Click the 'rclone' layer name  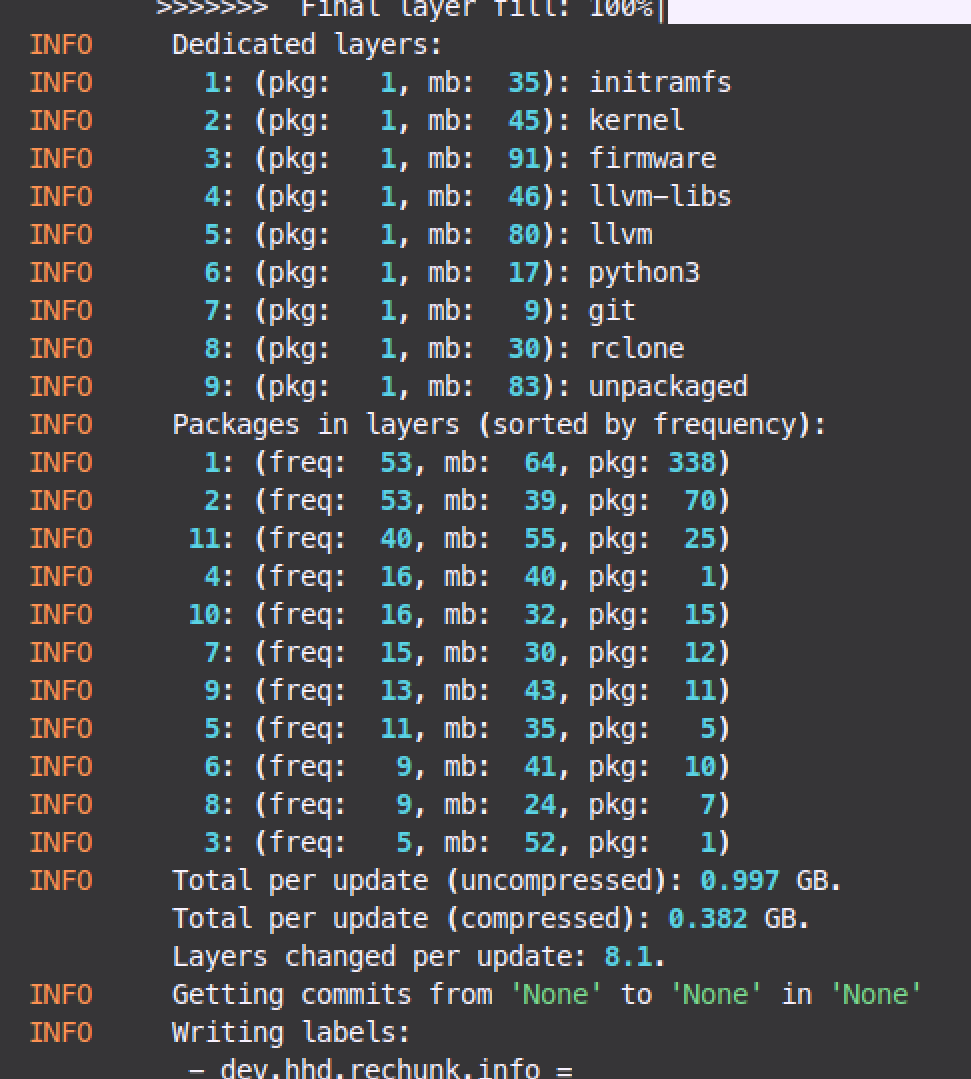[636, 348]
